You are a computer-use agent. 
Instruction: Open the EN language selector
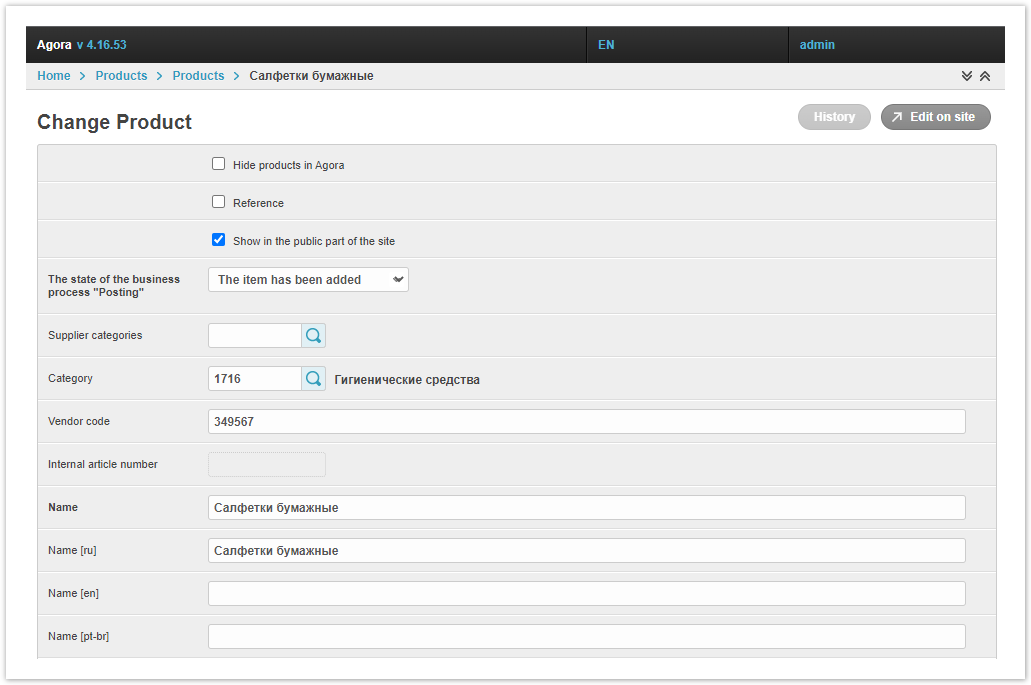point(606,45)
